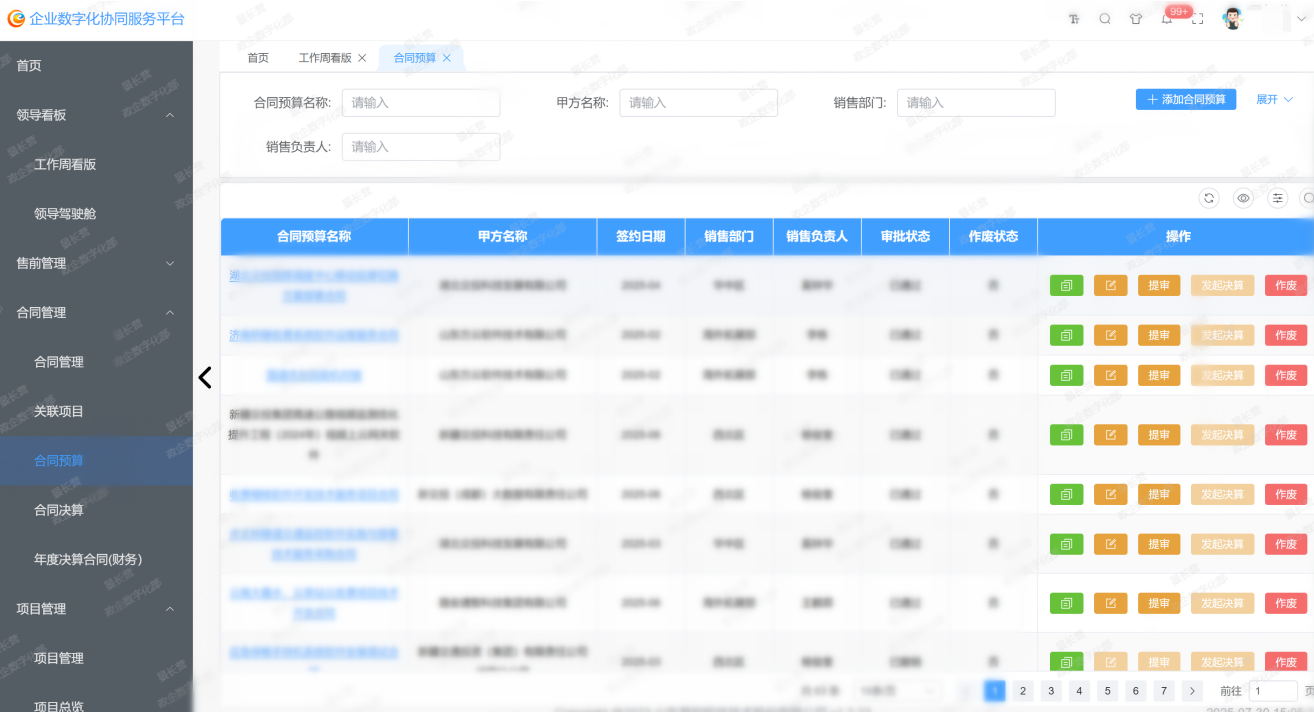
Task: Click the 添加合同预算 button
Action: pos(1186,100)
